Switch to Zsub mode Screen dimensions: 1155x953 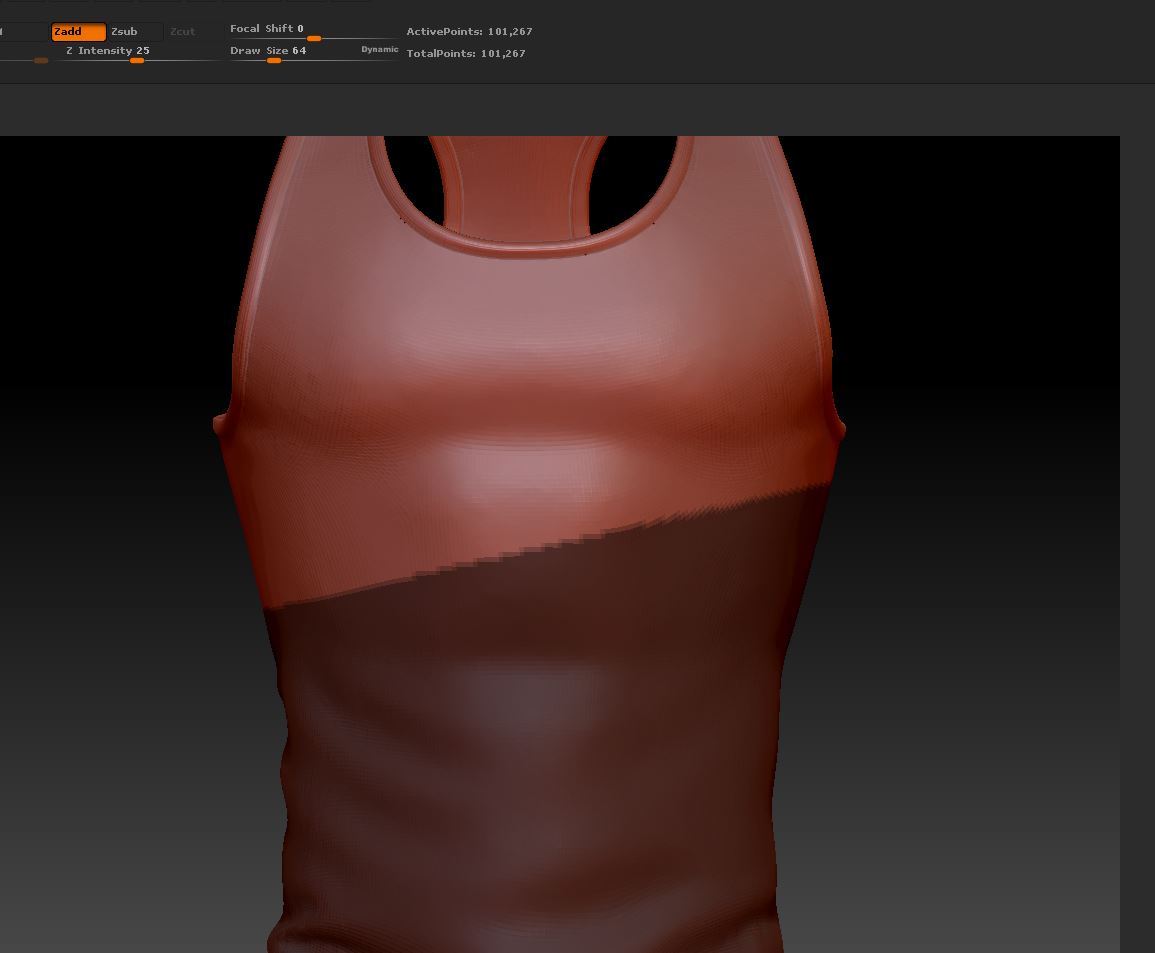point(134,32)
